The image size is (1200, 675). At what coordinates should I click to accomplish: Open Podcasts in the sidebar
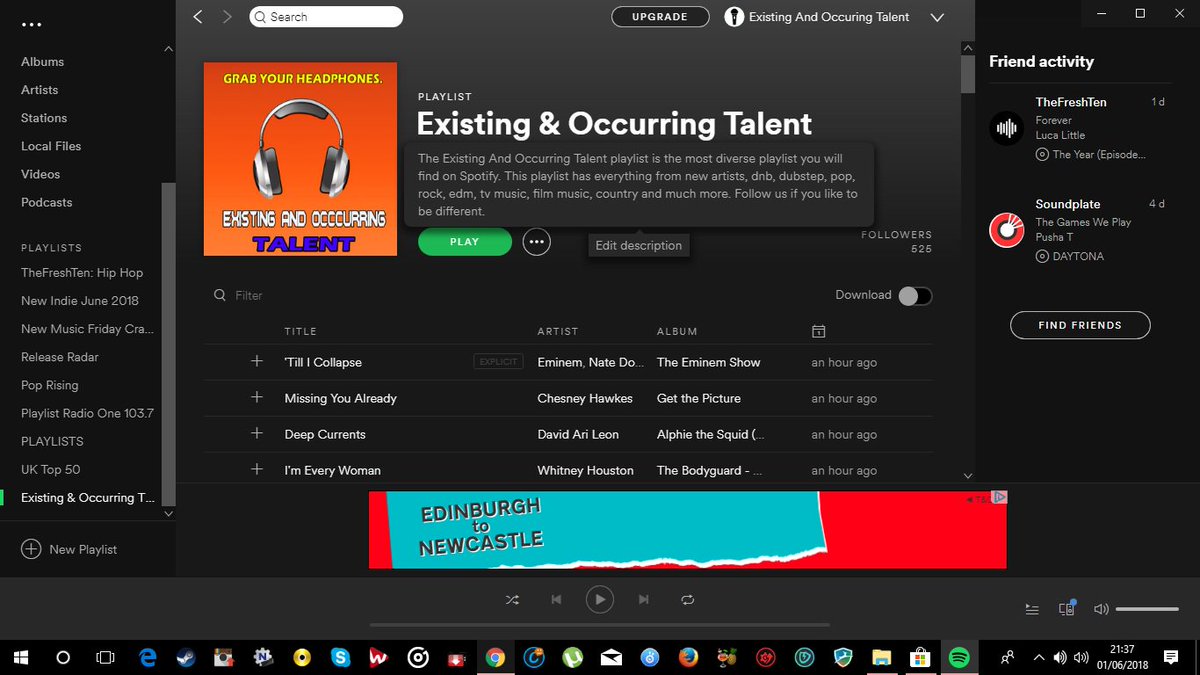point(47,202)
